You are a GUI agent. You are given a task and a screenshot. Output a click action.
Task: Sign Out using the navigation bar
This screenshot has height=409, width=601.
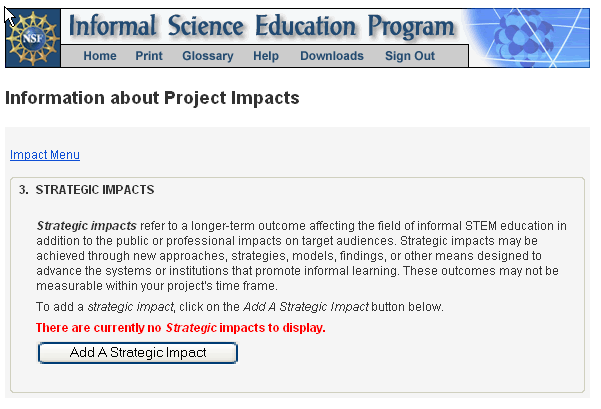click(410, 56)
